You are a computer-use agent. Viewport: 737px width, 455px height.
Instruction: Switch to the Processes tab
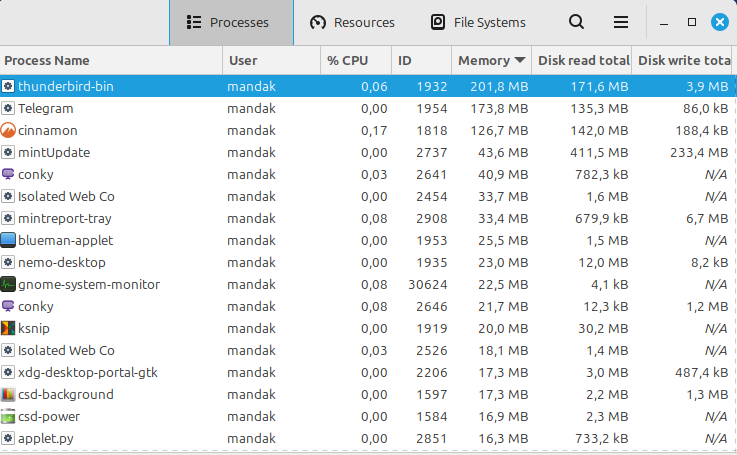pyautogui.click(x=231, y=23)
